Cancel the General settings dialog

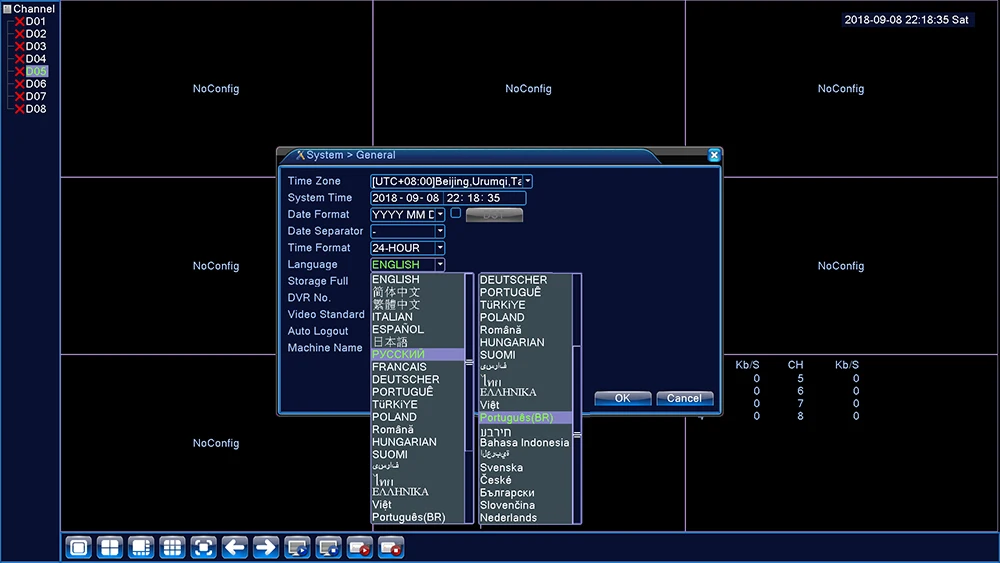coord(684,398)
